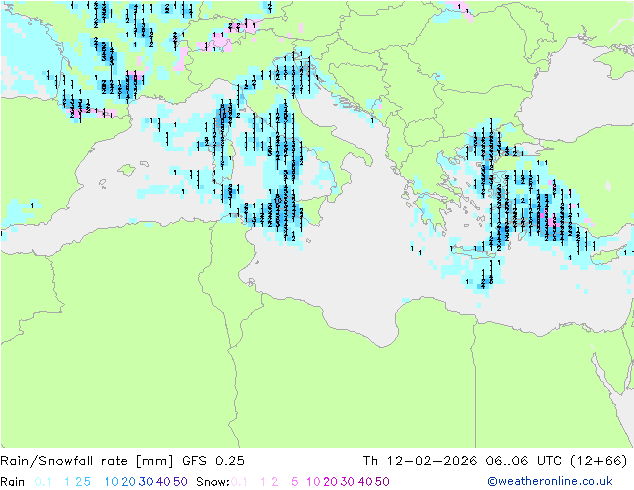Click the "Rain/Snowfall rate [mm]" title text
This screenshot has width=634, height=490.
[87, 461]
